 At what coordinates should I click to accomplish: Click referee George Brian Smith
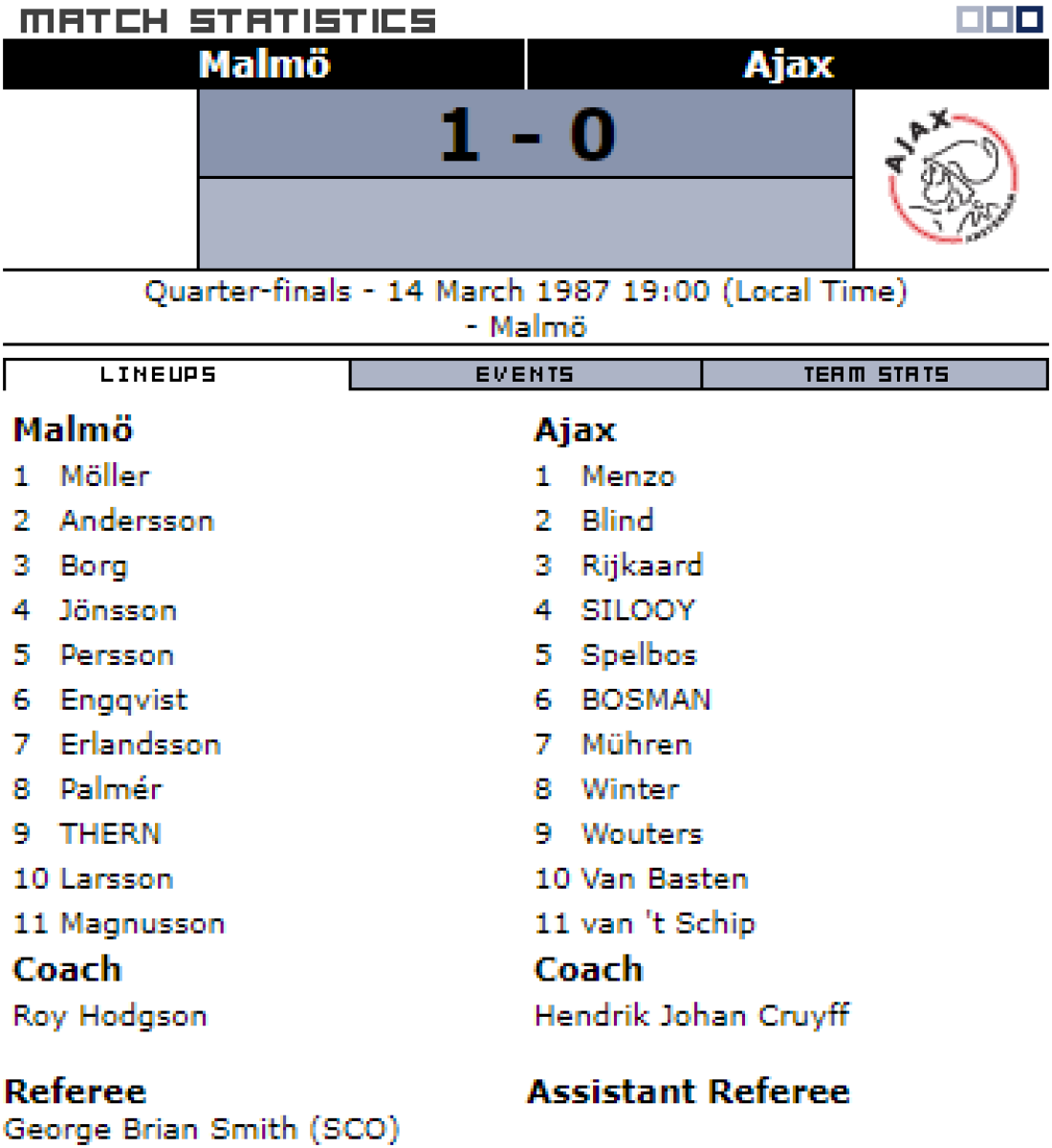pyautogui.click(x=201, y=1129)
